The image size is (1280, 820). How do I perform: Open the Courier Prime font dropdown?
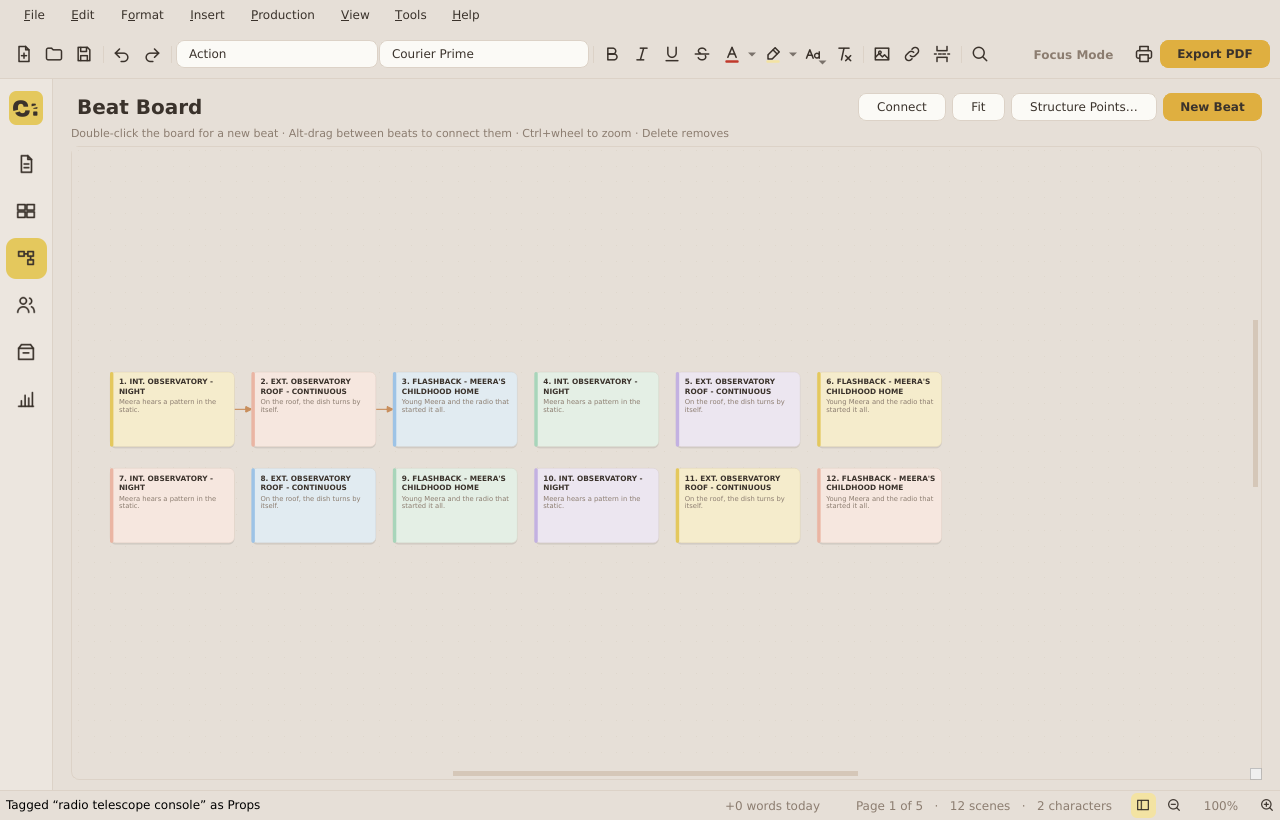tap(484, 54)
